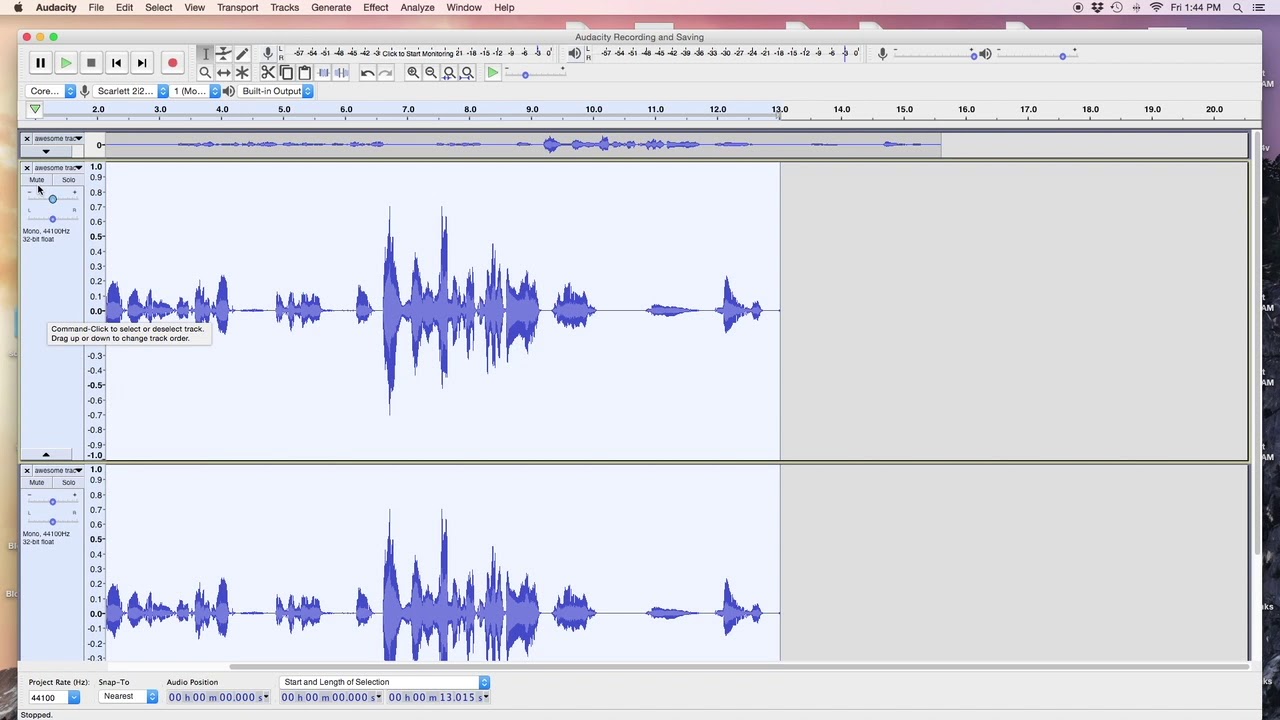1280x720 pixels.
Task: Adjust second track's gain slider
Action: (52, 198)
